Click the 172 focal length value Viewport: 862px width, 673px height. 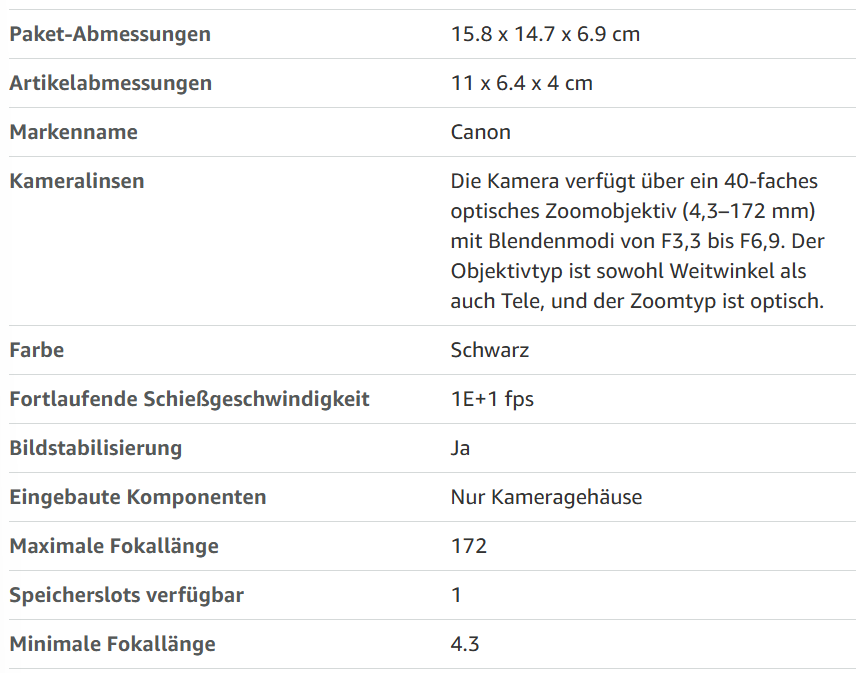point(469,546)
